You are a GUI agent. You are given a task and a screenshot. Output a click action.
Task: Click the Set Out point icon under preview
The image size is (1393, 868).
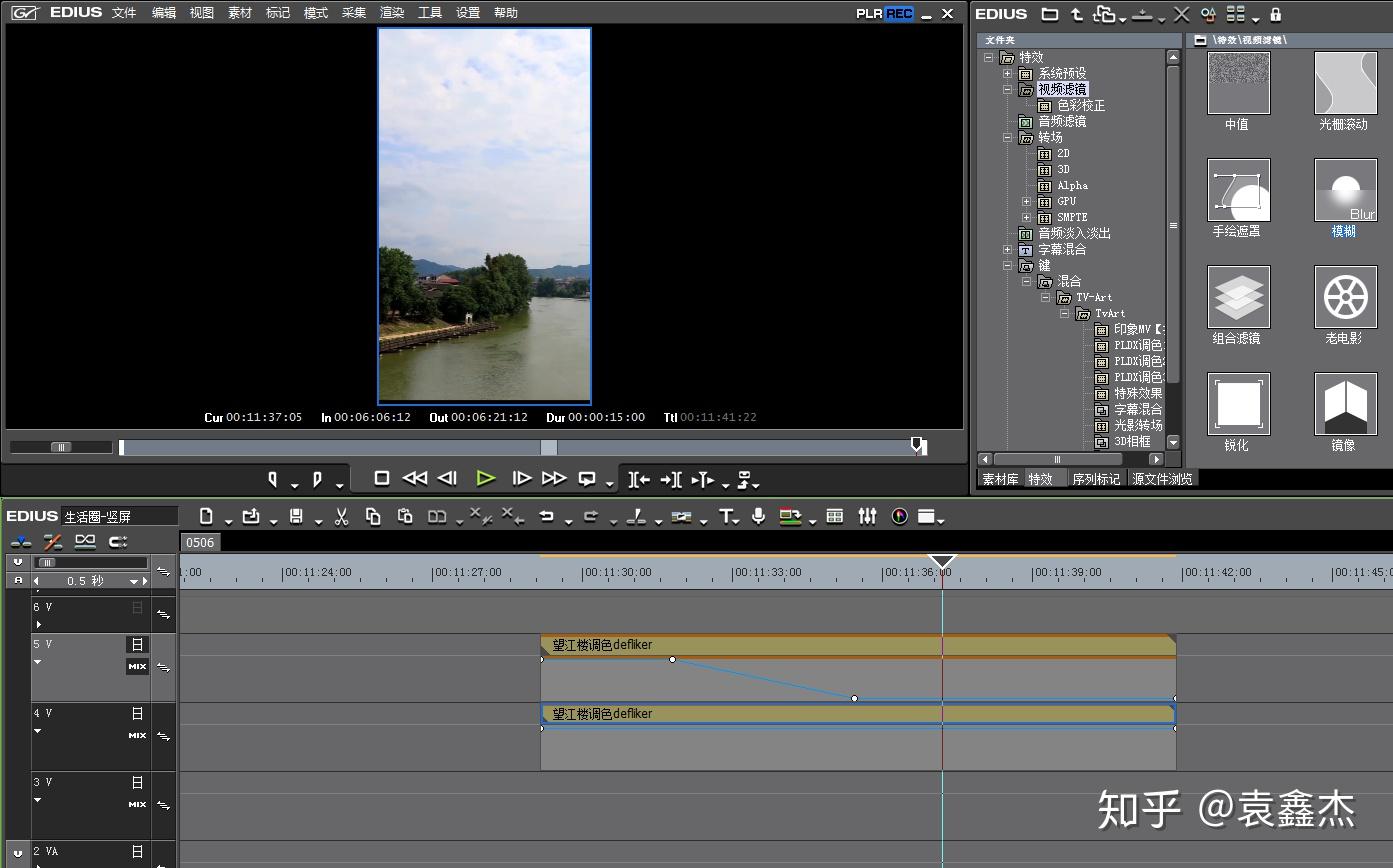coord(317,479)
